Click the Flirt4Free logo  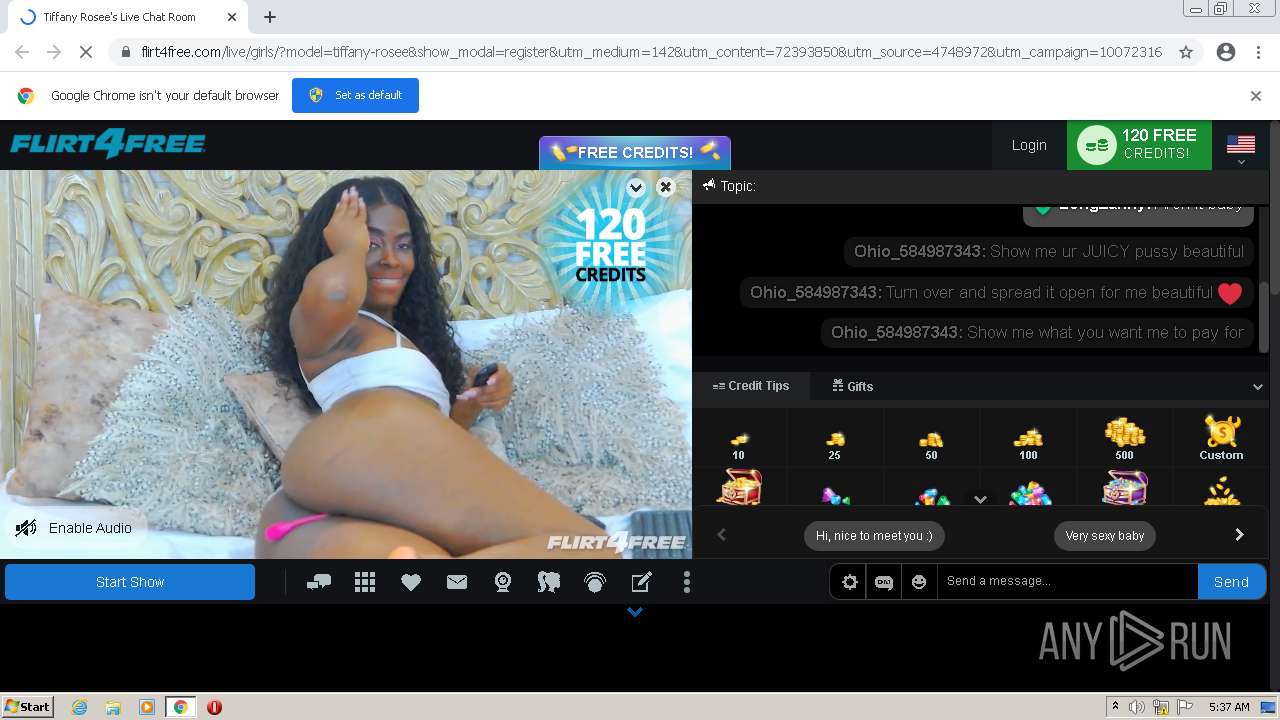(x=108, y=144)
